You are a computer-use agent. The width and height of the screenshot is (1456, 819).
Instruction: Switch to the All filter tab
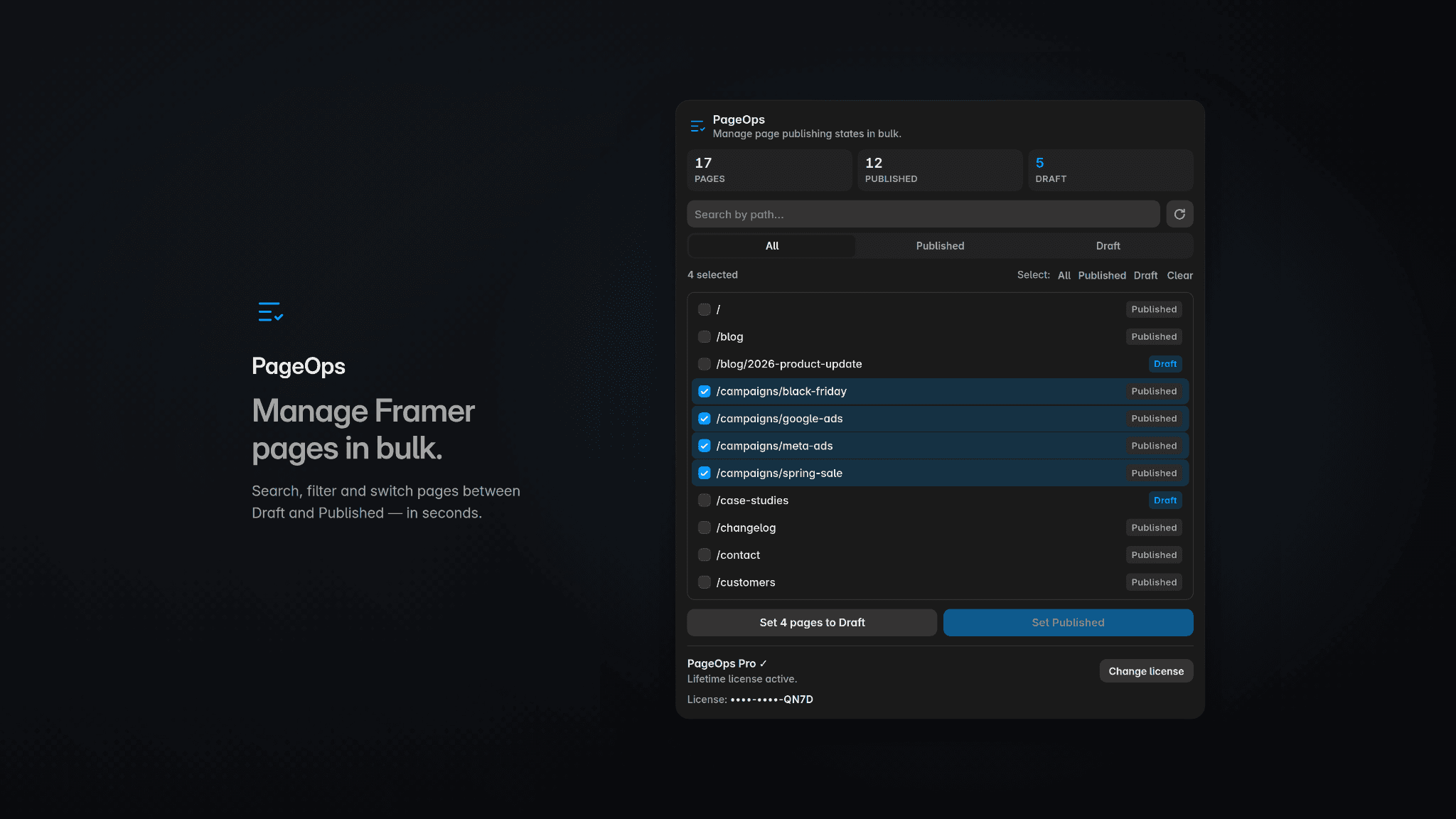point(772,246)
